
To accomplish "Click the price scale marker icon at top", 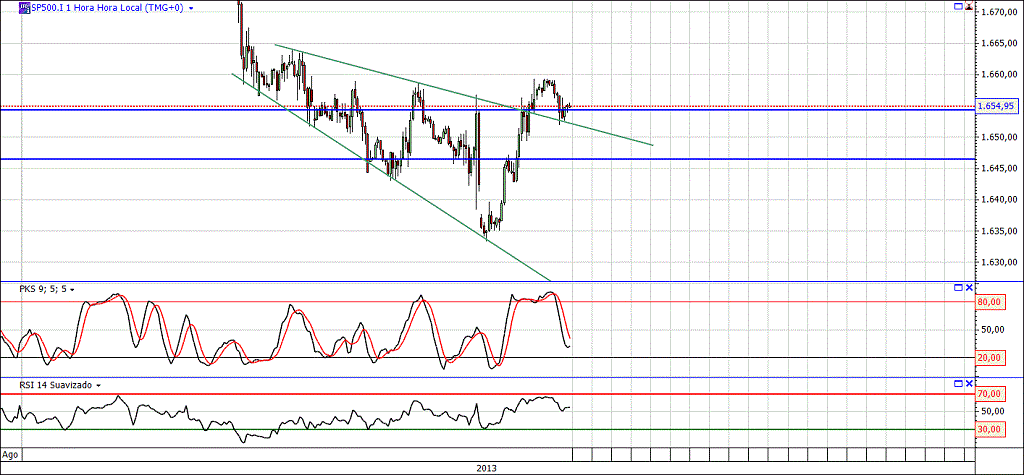I will tap(969, 7).
